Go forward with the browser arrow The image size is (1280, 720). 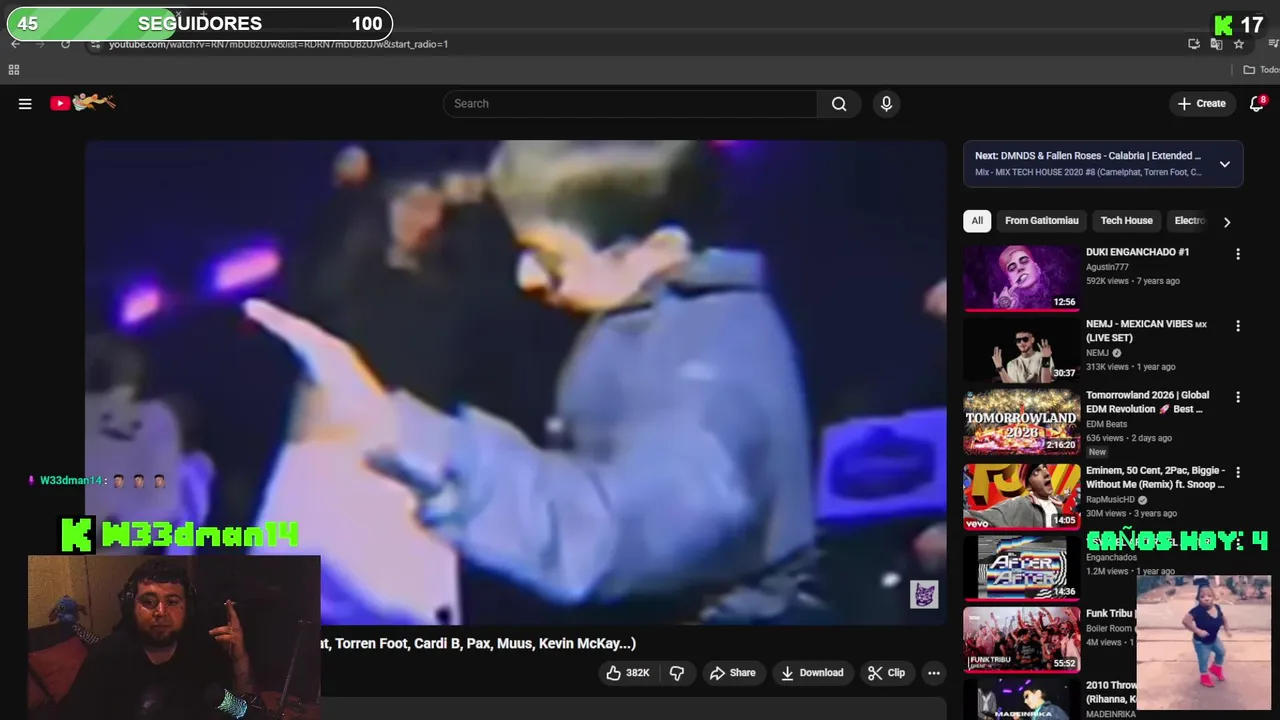(x=40, y=44)
